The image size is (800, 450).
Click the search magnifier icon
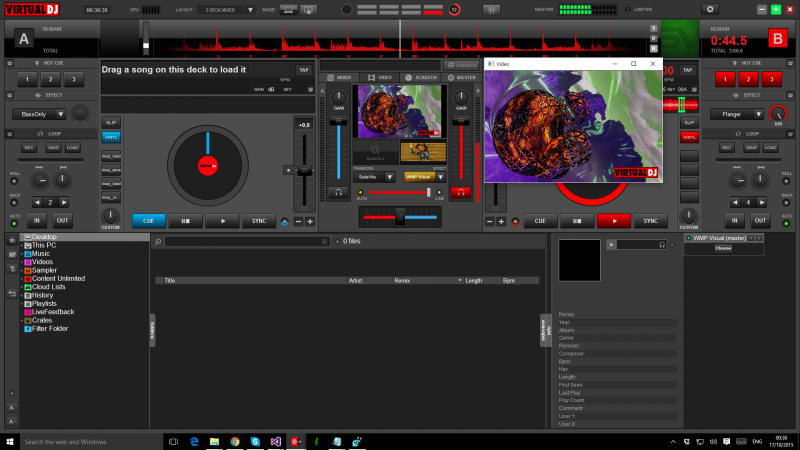pos(158,241)
